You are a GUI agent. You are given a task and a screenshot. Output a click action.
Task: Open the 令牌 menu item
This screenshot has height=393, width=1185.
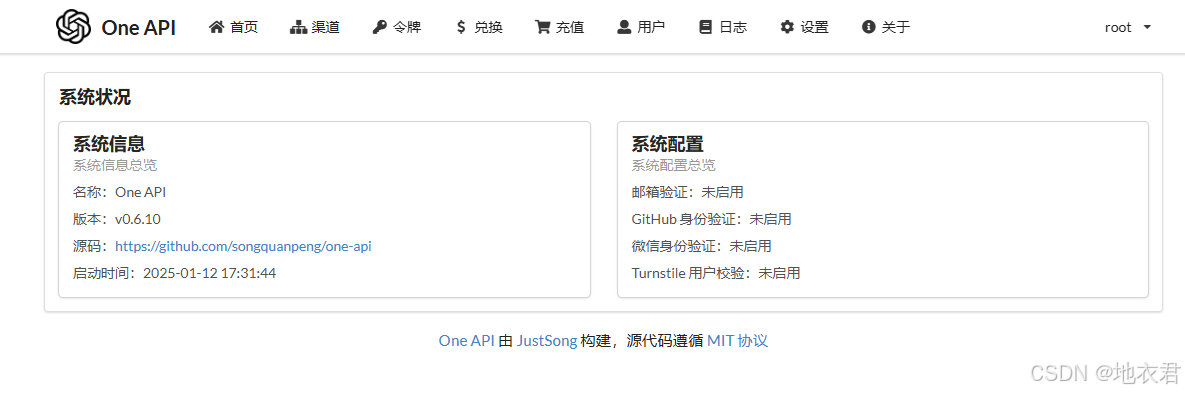397,27
